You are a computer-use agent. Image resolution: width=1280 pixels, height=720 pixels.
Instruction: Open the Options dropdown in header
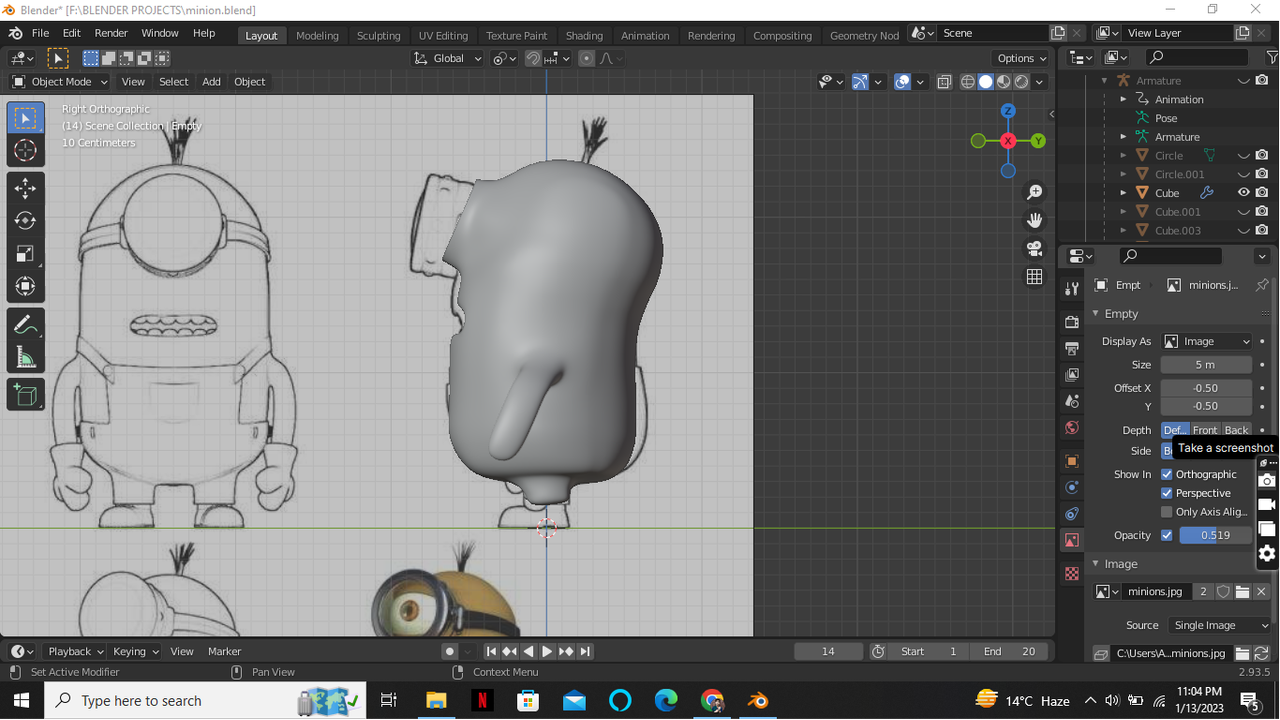tap(1022, 58)
